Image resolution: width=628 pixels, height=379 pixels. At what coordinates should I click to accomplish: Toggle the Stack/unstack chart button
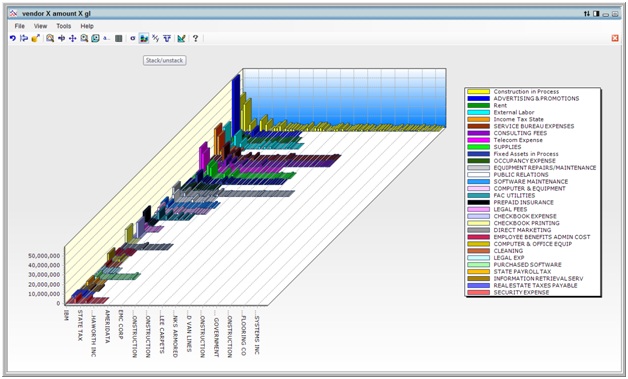[x=144, y=38]
